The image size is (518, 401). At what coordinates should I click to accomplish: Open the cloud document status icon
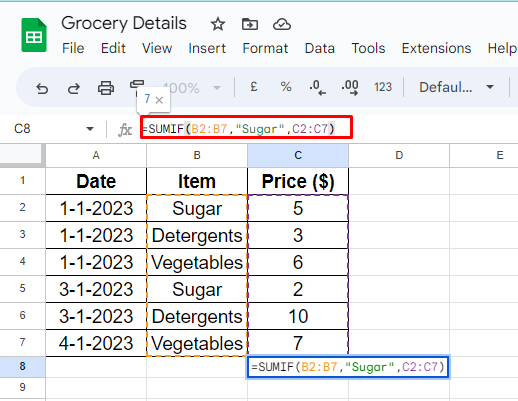[x=282, y=24]
